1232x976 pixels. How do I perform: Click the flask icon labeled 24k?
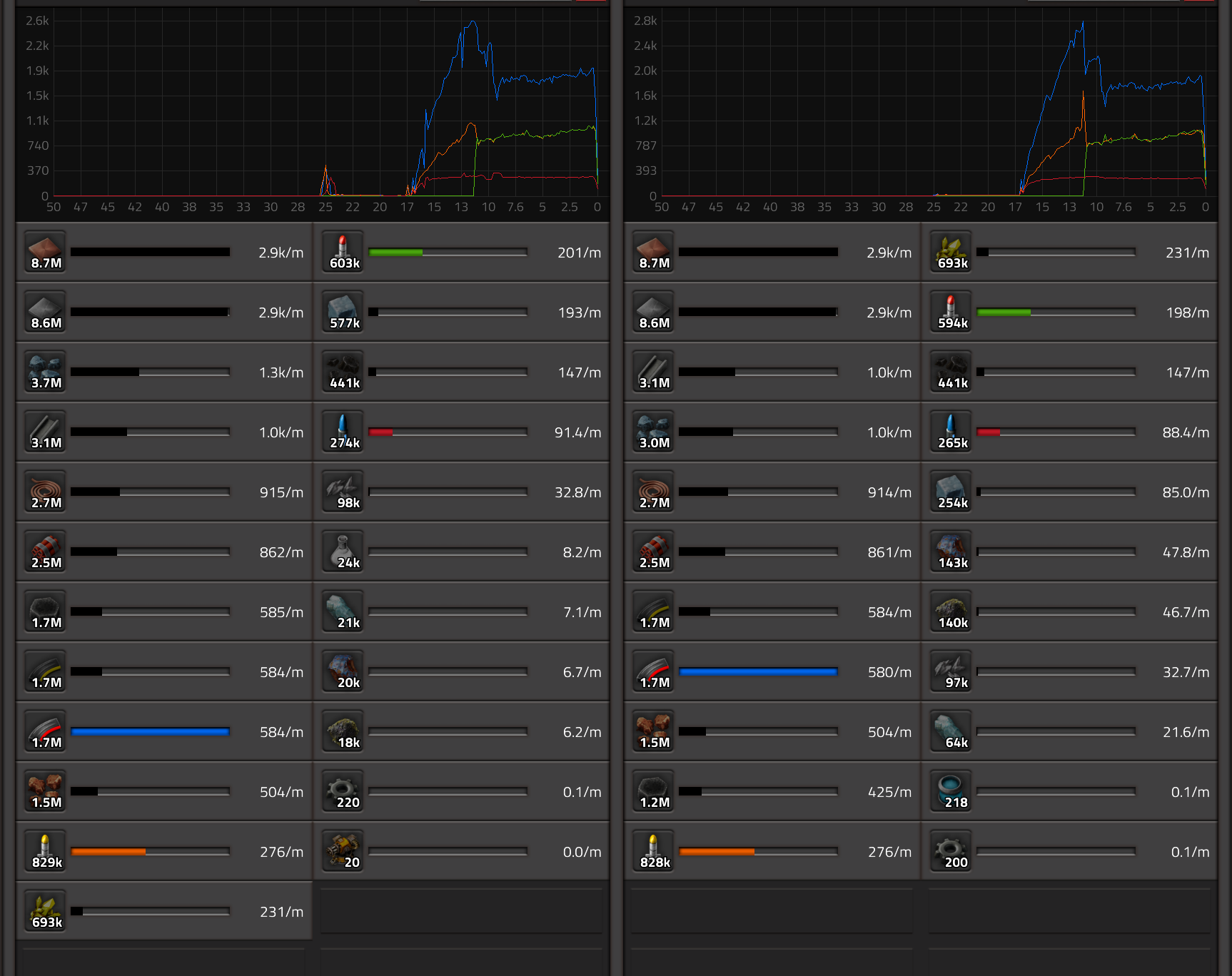(343, 551)
